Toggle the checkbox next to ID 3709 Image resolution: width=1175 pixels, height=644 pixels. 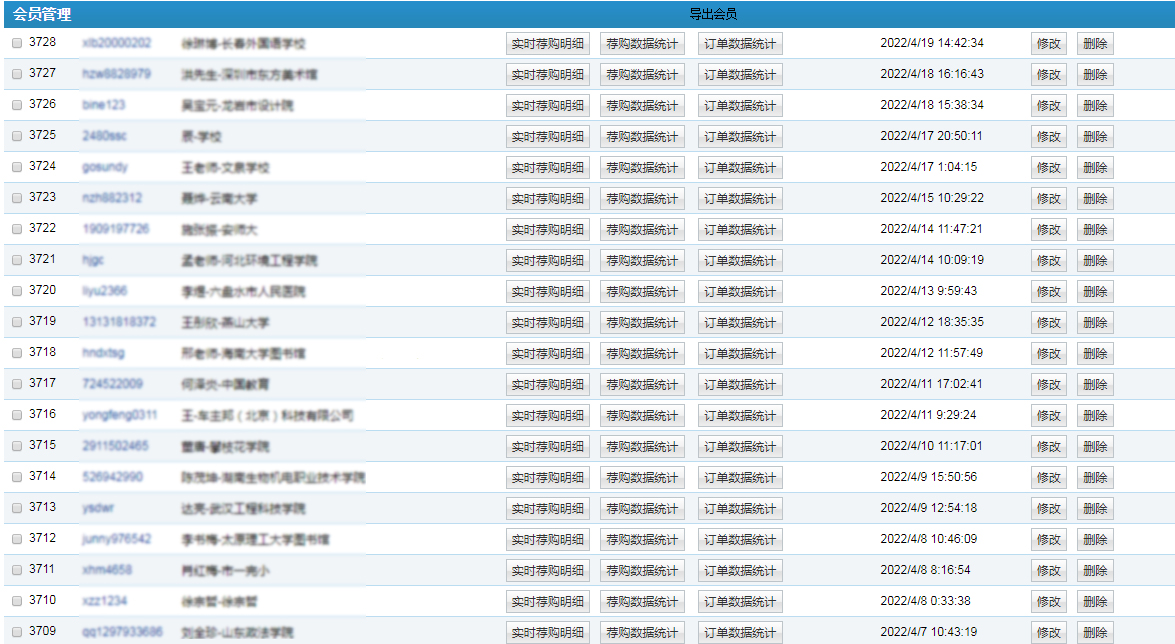click(x=17, y=632)
